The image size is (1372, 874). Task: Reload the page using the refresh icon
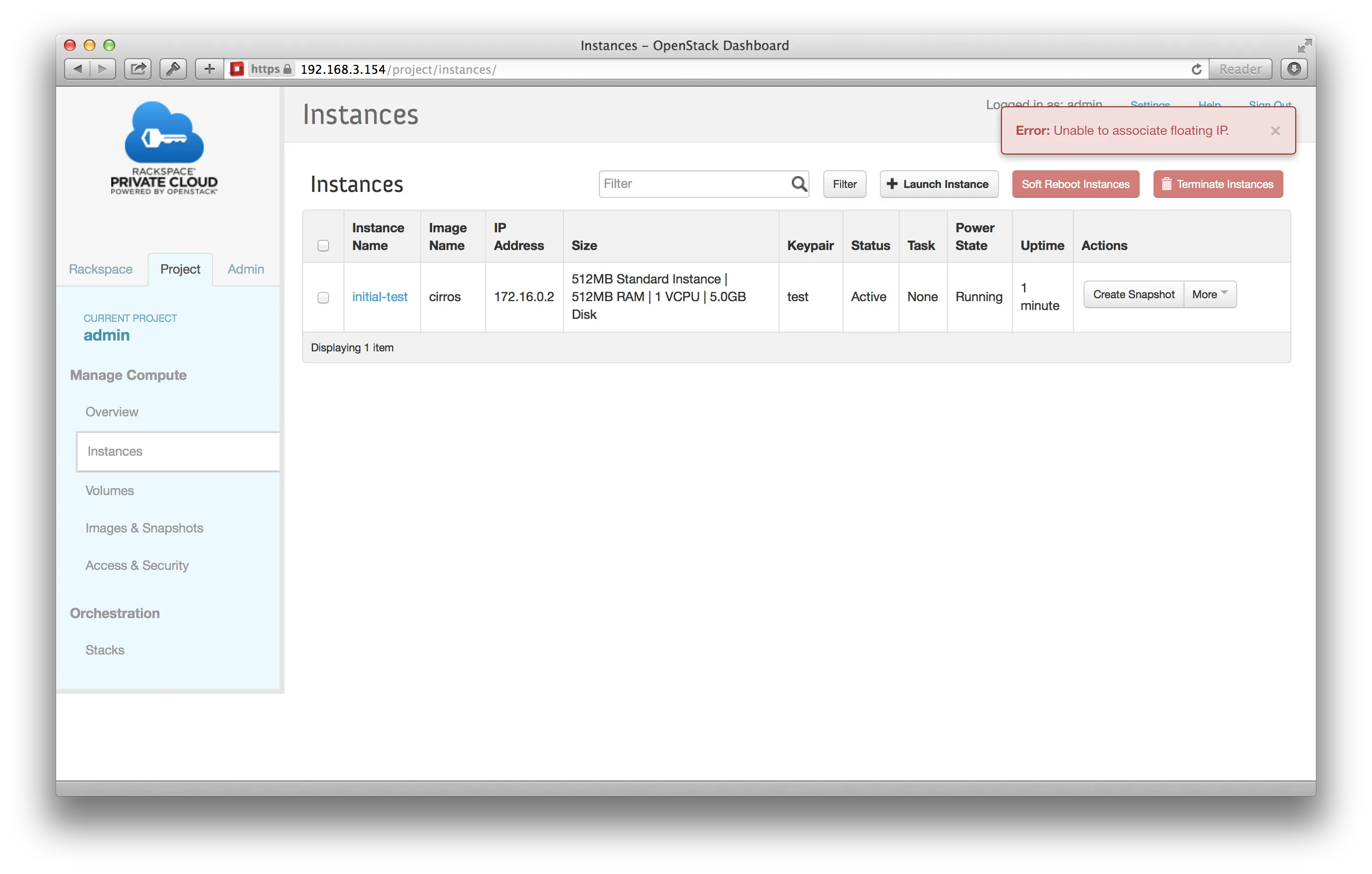1196,69
